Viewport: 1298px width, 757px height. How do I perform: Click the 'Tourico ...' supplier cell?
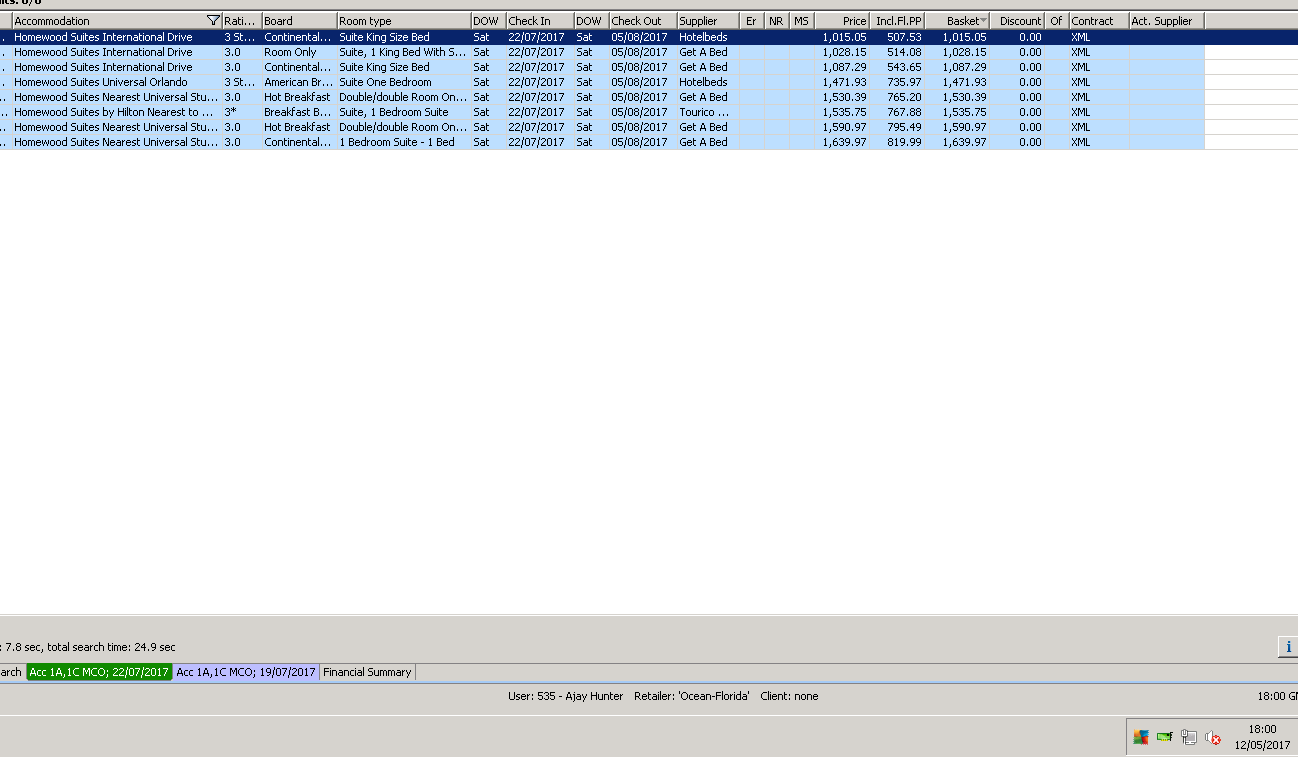pos(708,112)
